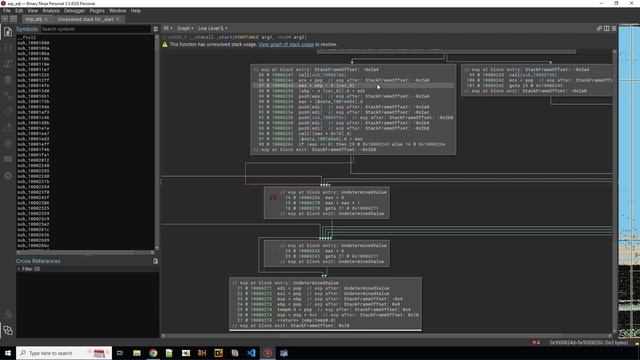The image size is (640, 360).
Task: Select _ftol2 in the symbol list
Action: 27,38
